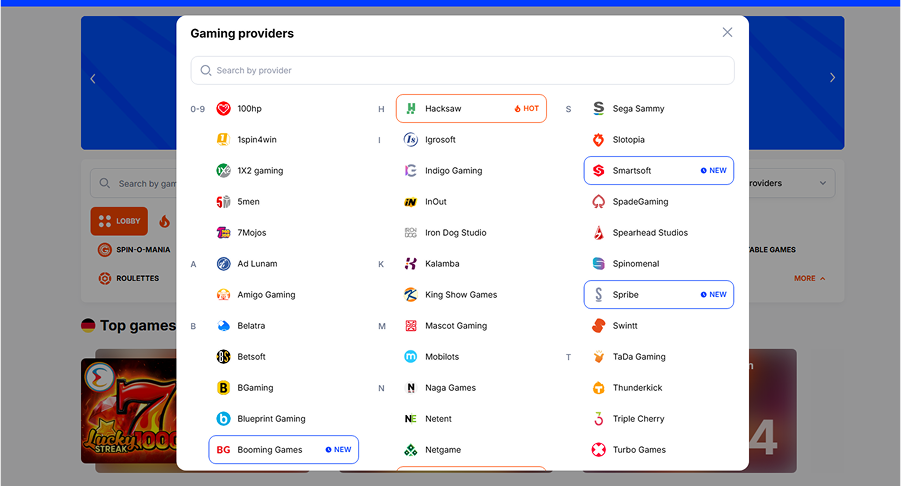Focus the Search by game field
Image resolution: width=901 pixels, height=486 pixels.
(x=134, y=183)
